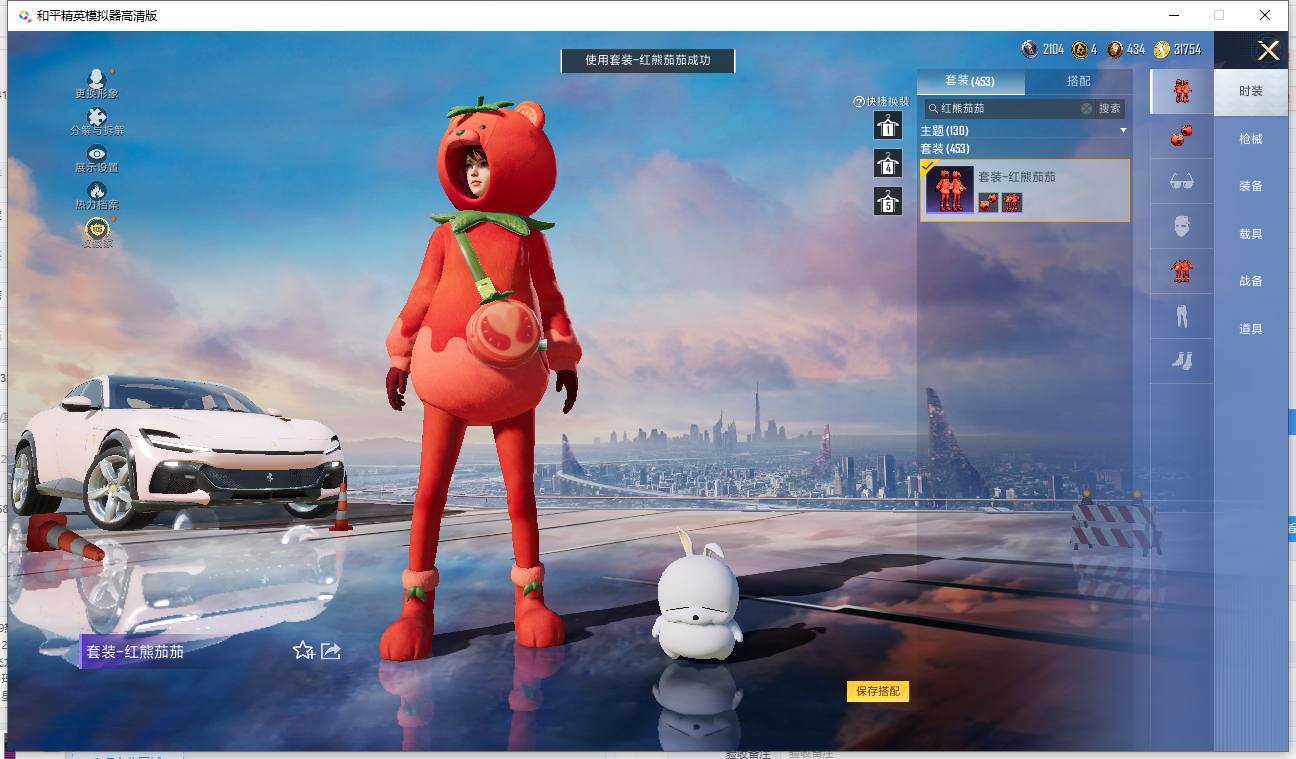
Task: Minimize the emulator window
Action: coord(1173,15)
